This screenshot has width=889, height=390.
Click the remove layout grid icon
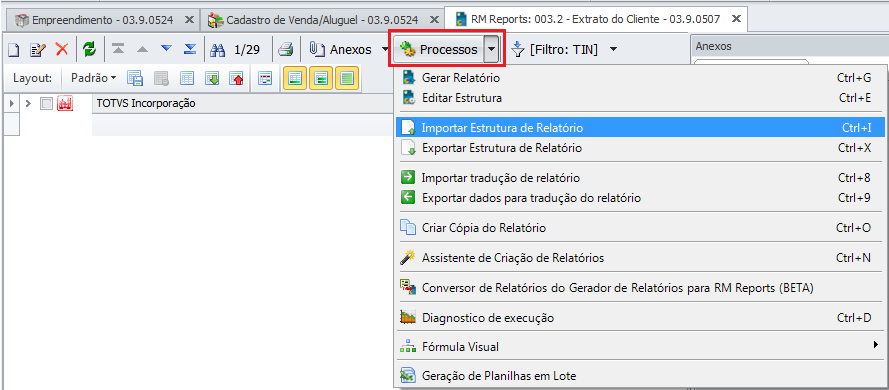coord(162,78)
